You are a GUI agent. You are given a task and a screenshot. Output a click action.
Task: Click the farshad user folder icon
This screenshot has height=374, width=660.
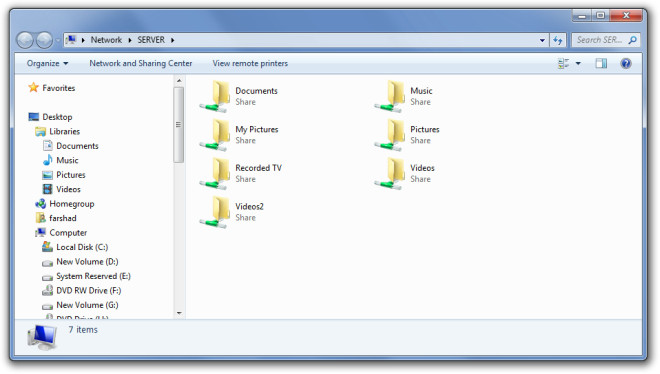[x=40, y=218]
